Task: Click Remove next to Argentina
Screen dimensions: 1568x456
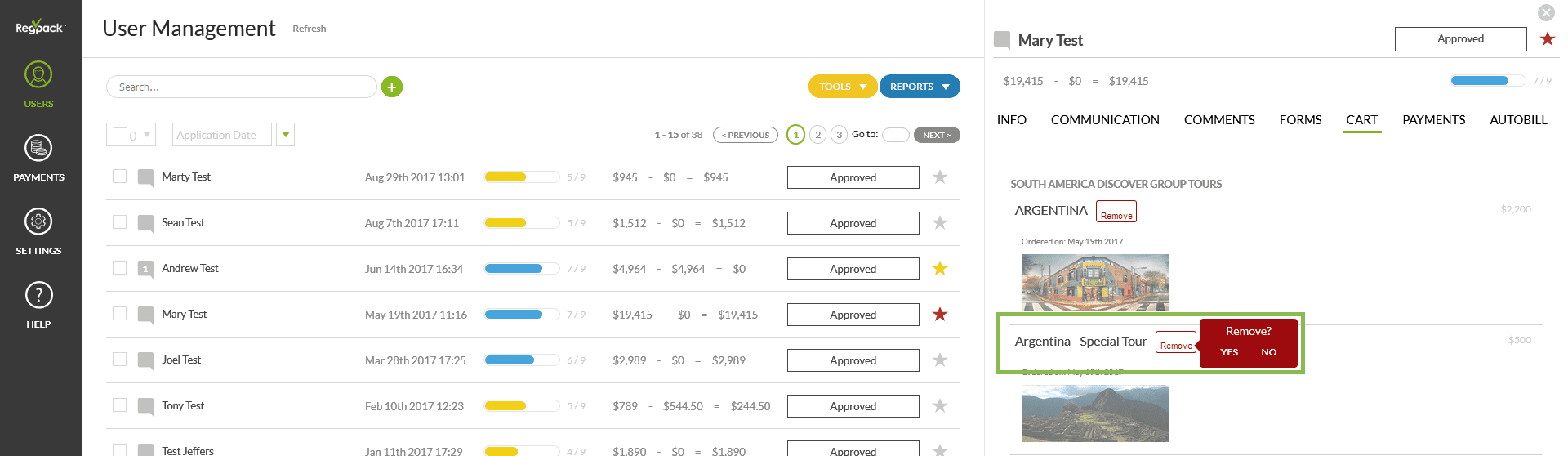Action: [x=1116, y=212]
